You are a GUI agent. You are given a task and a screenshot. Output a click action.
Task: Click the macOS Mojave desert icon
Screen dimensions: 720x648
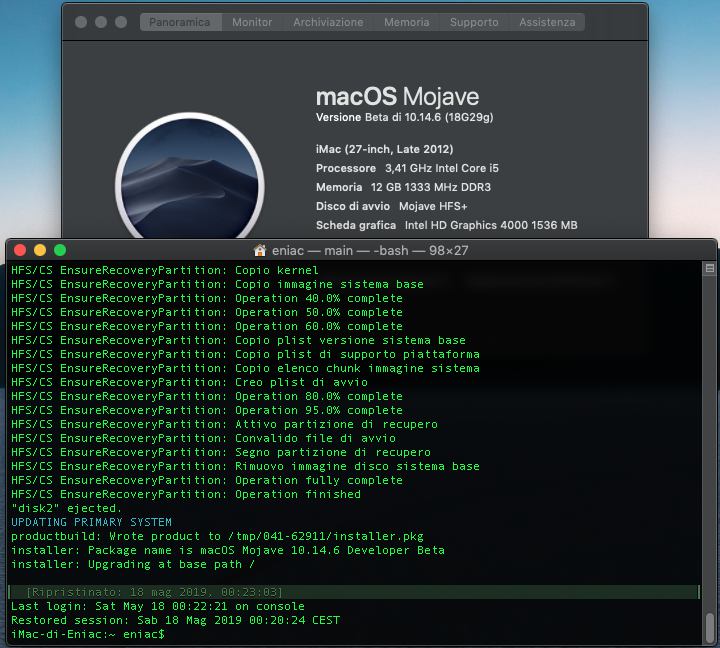[190, 176]
